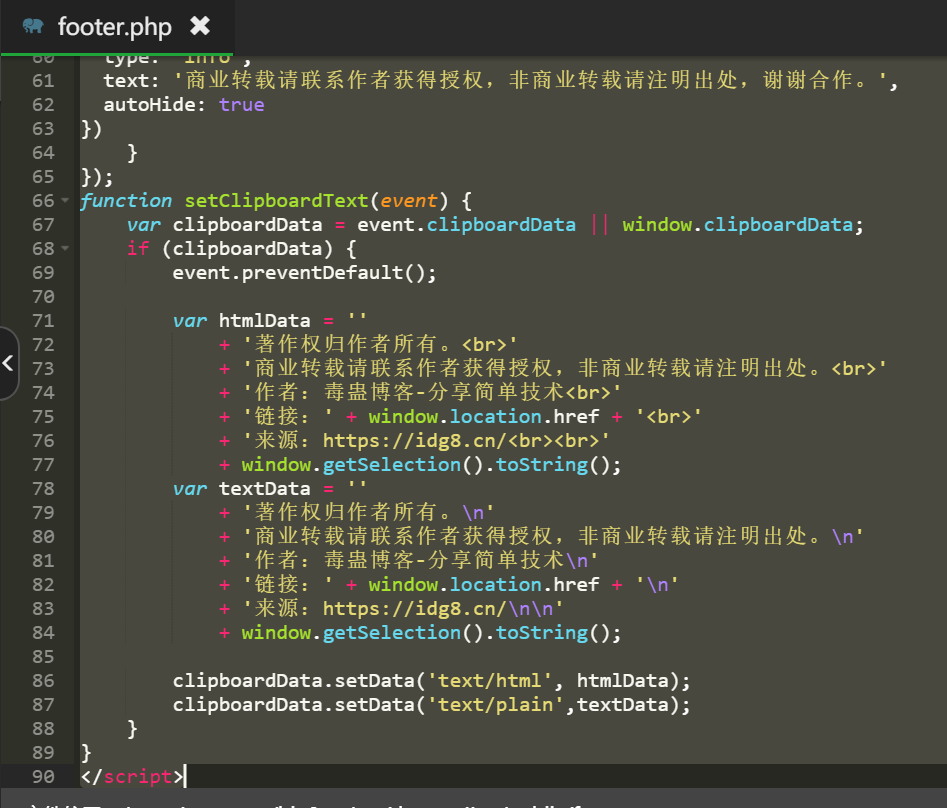Collapse the left side panel handle
947x808 pixels.
tap(8, 363)
